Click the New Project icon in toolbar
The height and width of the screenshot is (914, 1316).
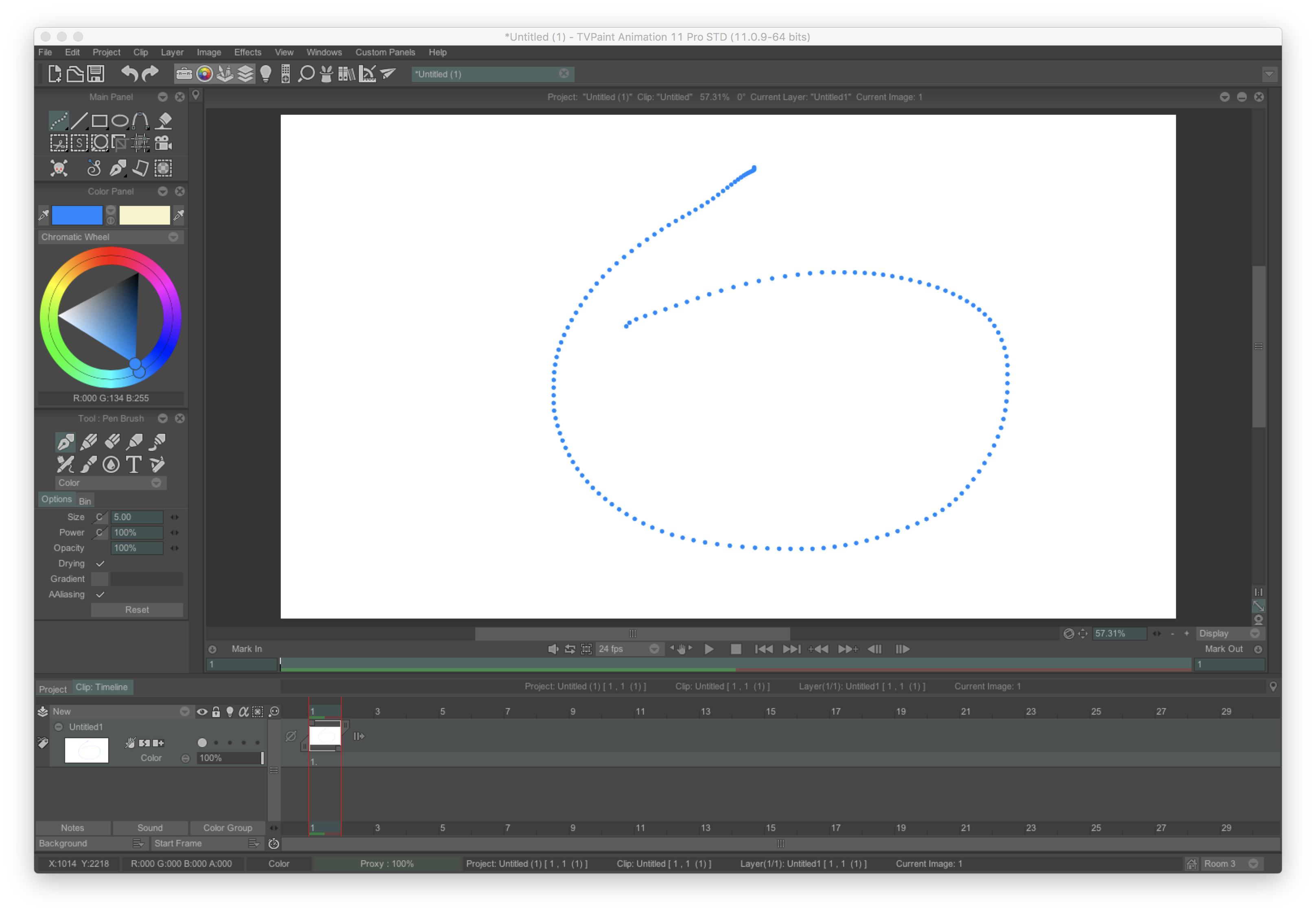click(55, 74)
